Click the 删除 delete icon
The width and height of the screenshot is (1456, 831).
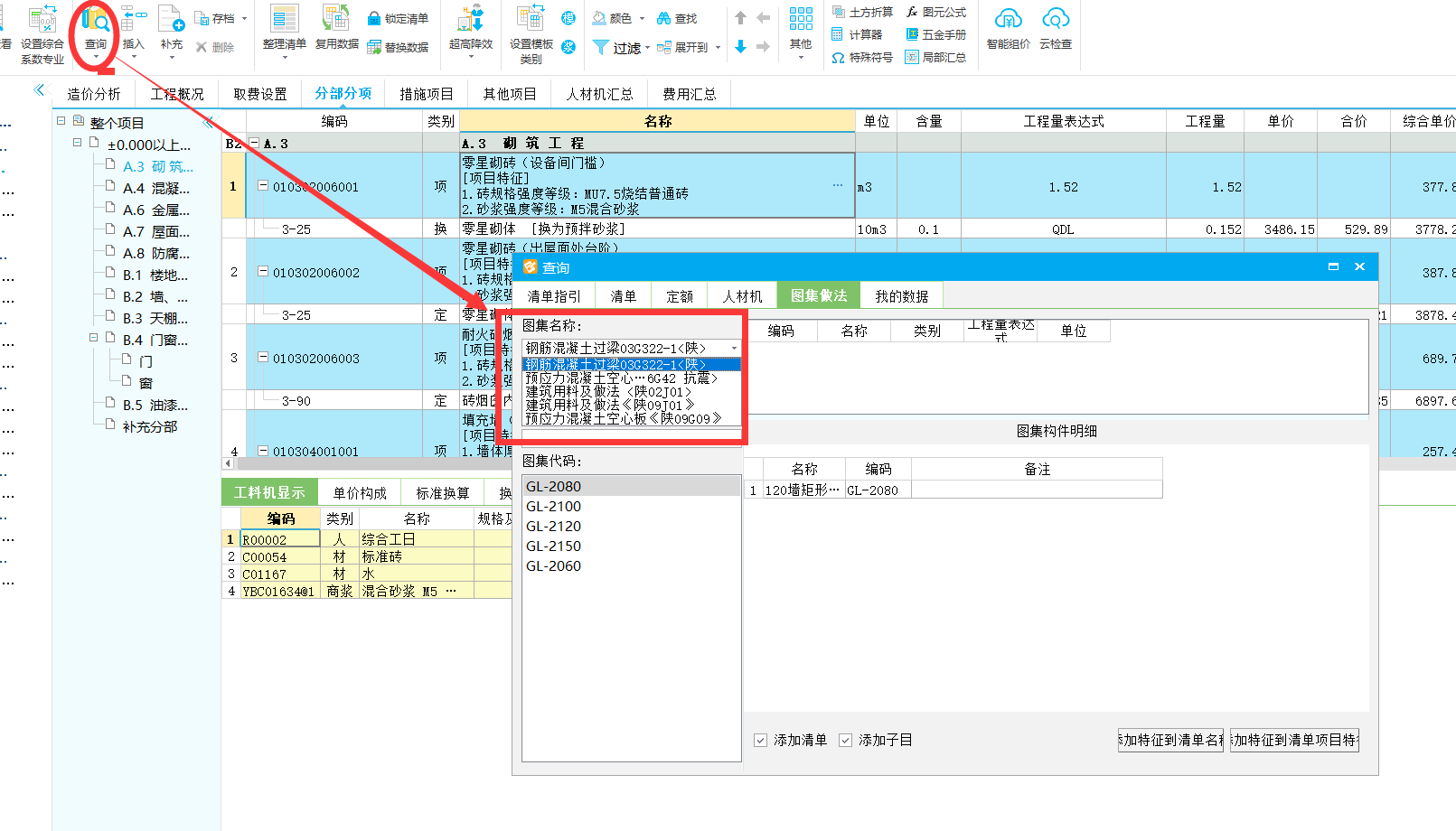coord(202,47)
